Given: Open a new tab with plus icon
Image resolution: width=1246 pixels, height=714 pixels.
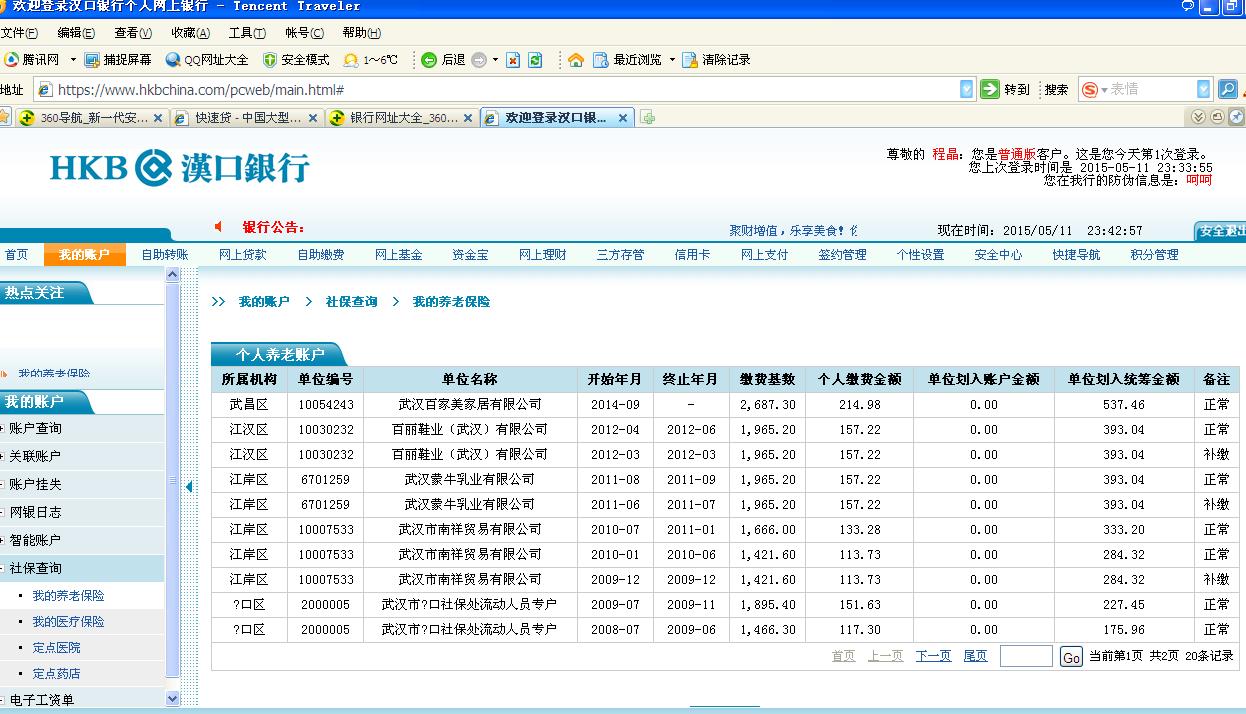Looking at the screenshot, I should click(x=648, y=118).
